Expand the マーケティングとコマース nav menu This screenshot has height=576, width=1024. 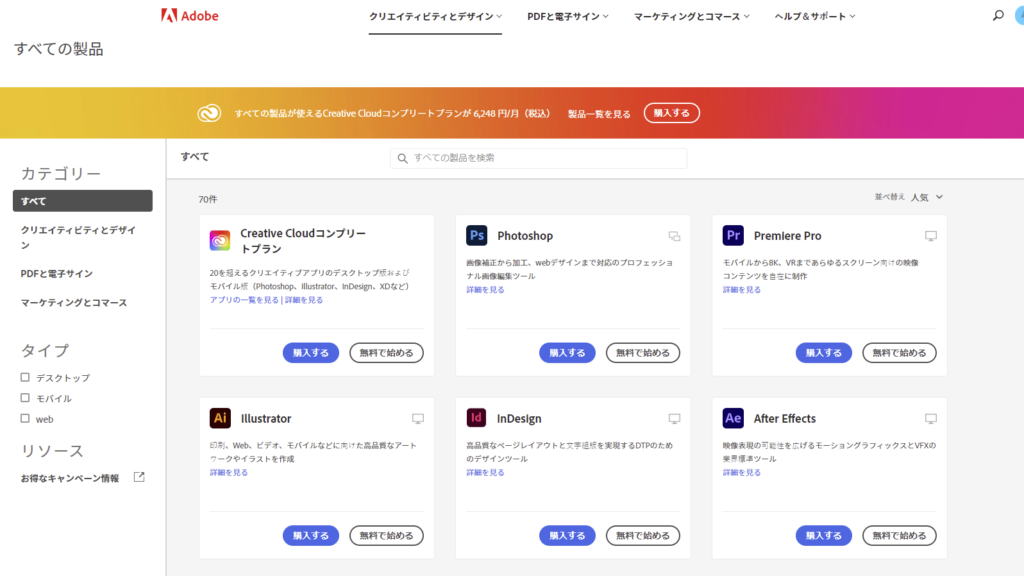click(x=692, y=16)
